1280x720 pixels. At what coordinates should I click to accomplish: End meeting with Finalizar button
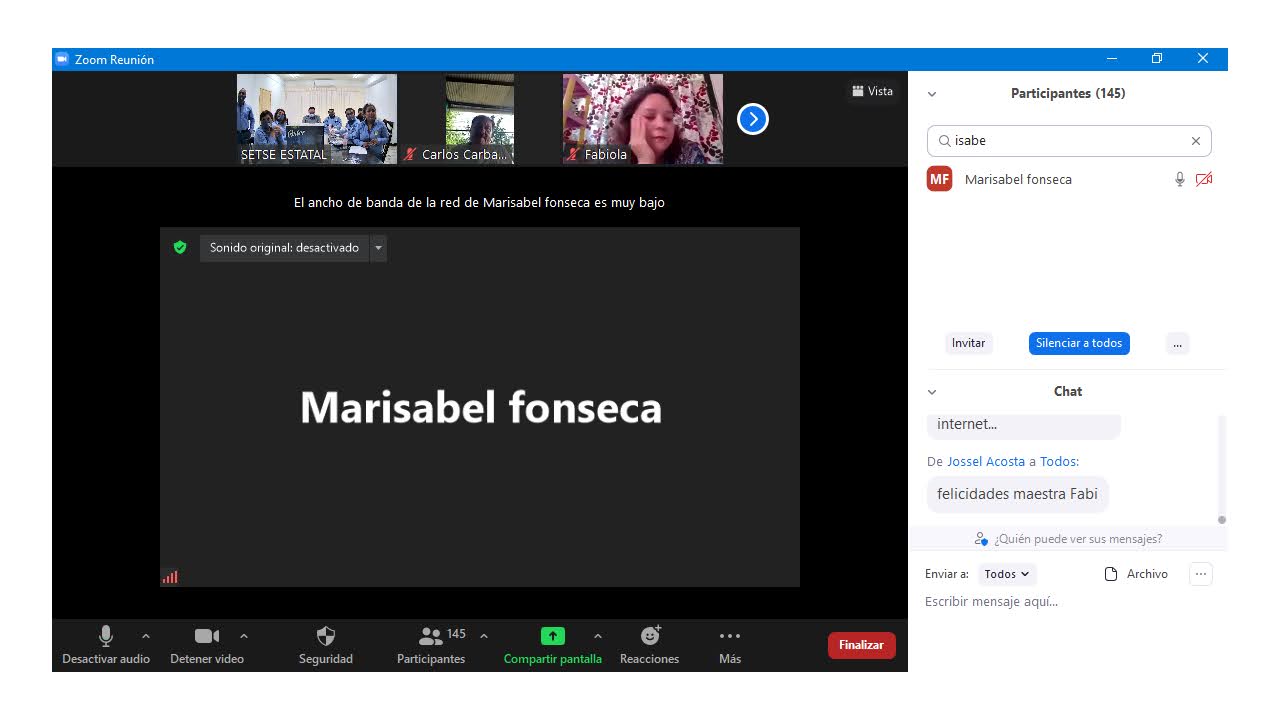861,645
